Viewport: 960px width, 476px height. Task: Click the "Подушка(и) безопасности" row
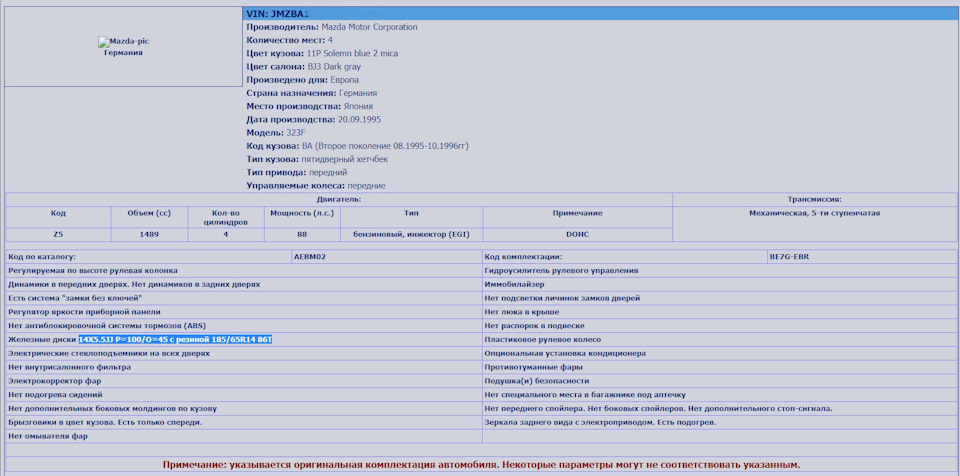pyautogui.click(x=719, y=381)
